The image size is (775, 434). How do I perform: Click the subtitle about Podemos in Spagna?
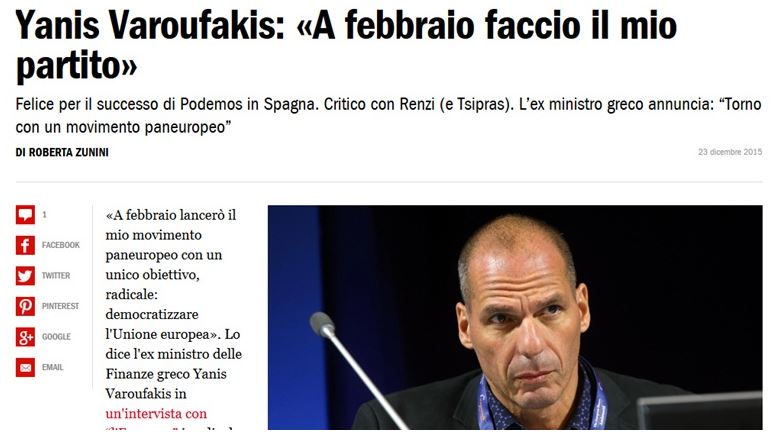pyautogui.click(x=388, y=116)
